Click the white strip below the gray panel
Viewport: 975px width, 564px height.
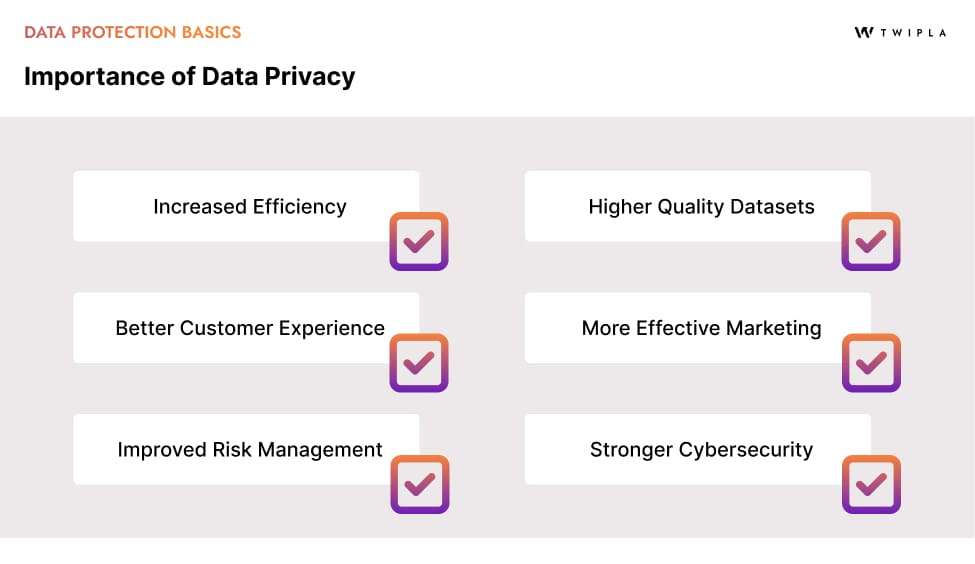pyautogui.click(x=487, y=551)
